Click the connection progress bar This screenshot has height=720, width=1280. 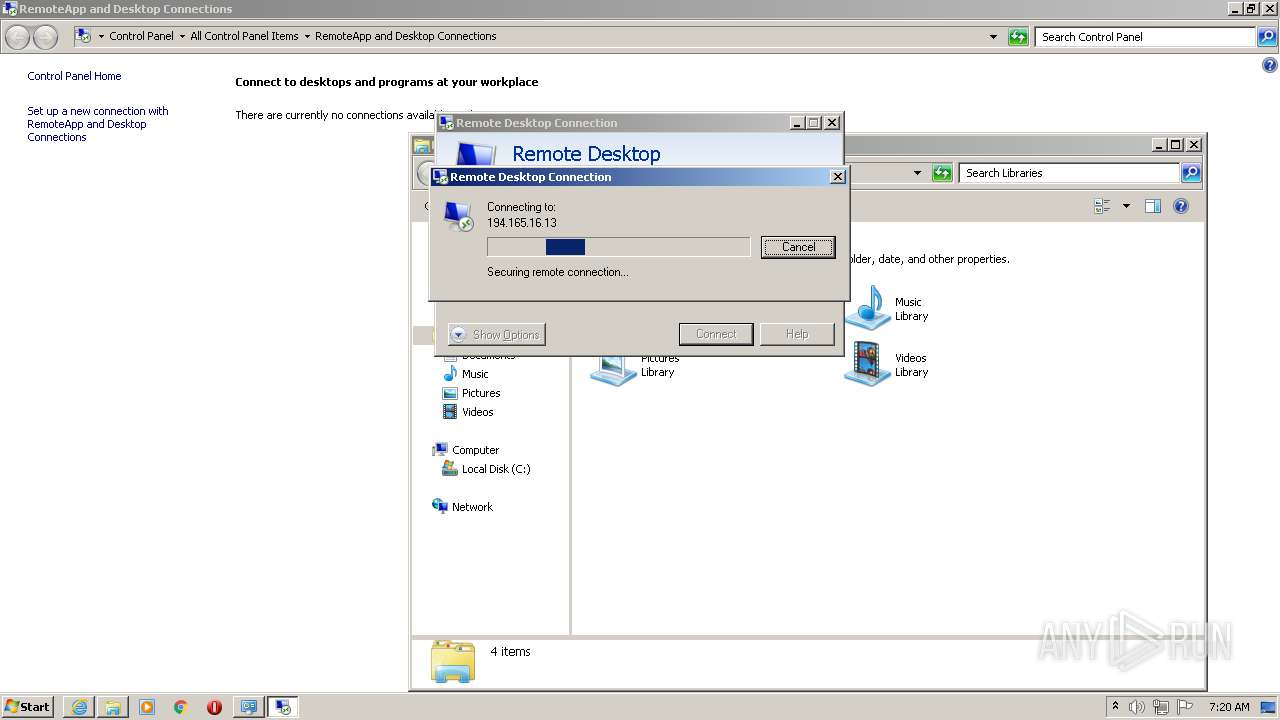pyautogui.click(x=618, y=247)
